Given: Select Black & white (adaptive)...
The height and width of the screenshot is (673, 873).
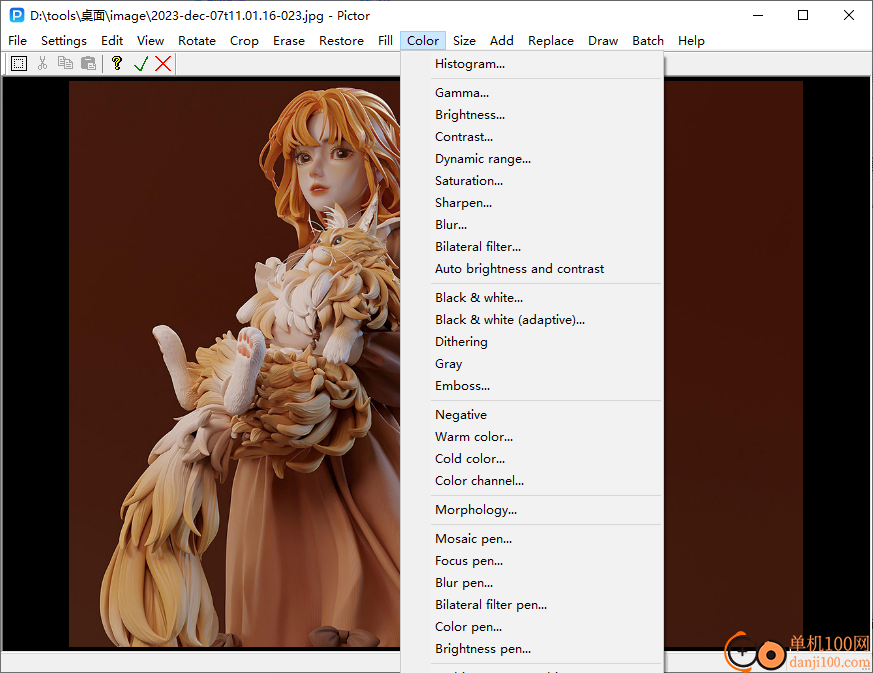Looking at the screenshot, I should pos(532,320).
